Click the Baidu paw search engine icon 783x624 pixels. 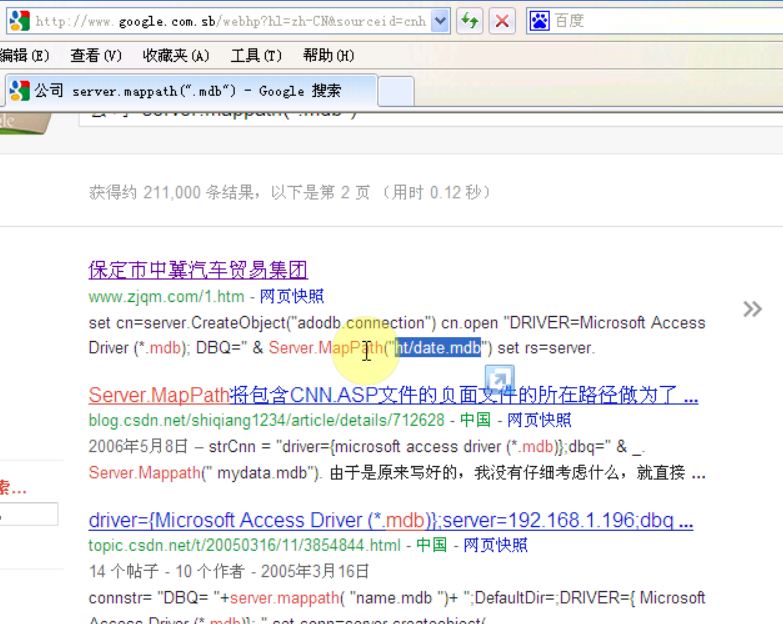[x=539, y=21]
